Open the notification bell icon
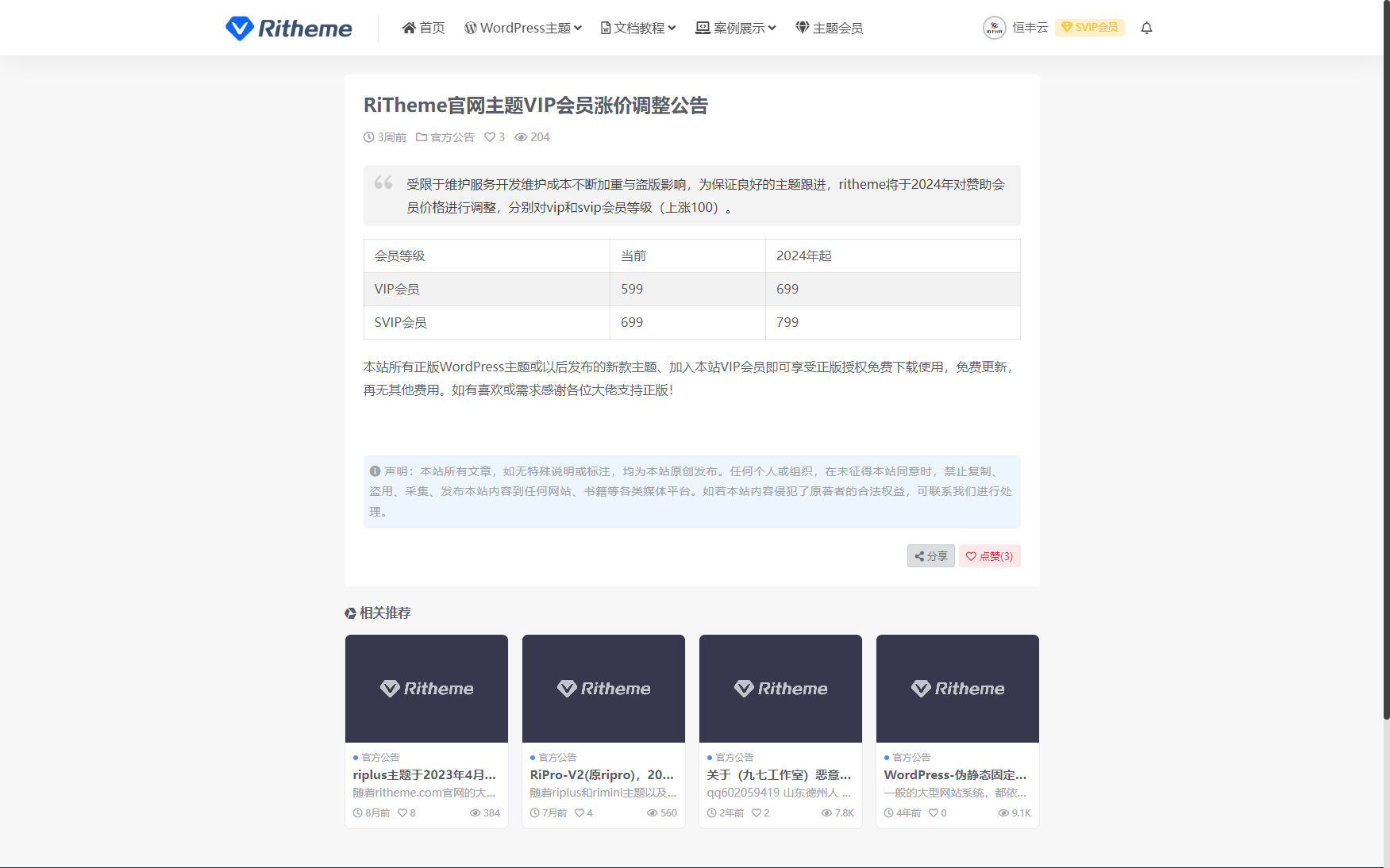Viewport: 1390px width, 868px height. tap(1146, 28)
